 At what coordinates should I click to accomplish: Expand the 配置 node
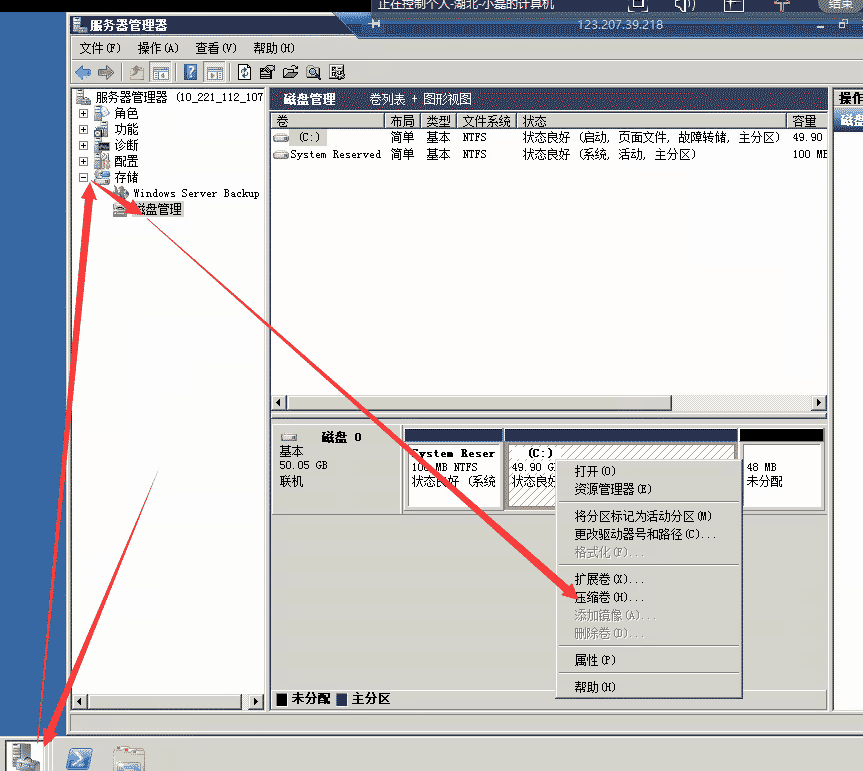[x=83, y=161]
